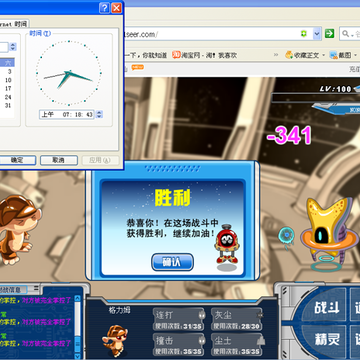
Task: Click the green Go arrow button
Action: [x=330, y=34]
